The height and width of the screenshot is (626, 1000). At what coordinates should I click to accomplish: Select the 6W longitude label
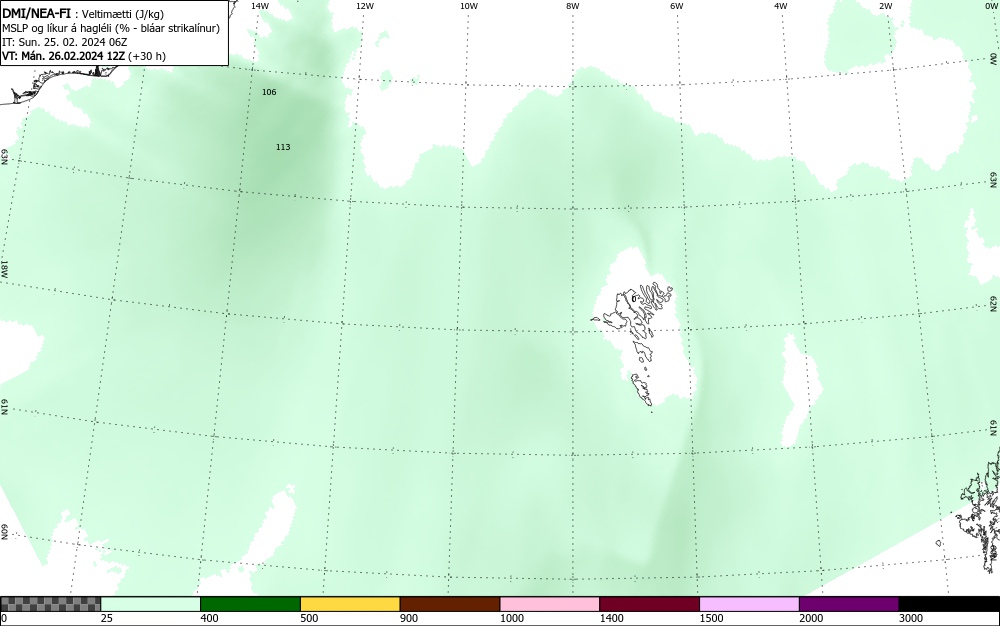(677, 6)
